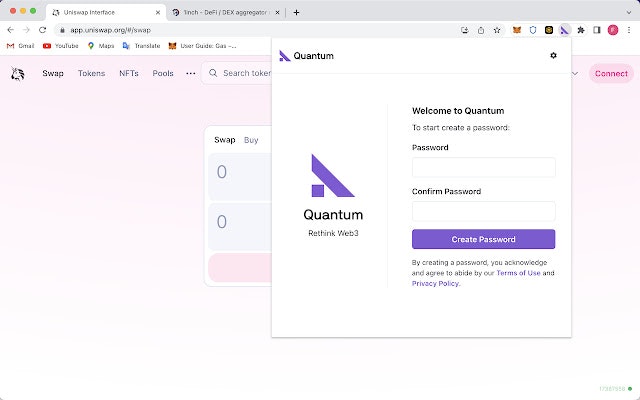Click the Rethink Web3 tagline
Image resolution: width=640 pixels, height=400 pixels.
[333, 233]
